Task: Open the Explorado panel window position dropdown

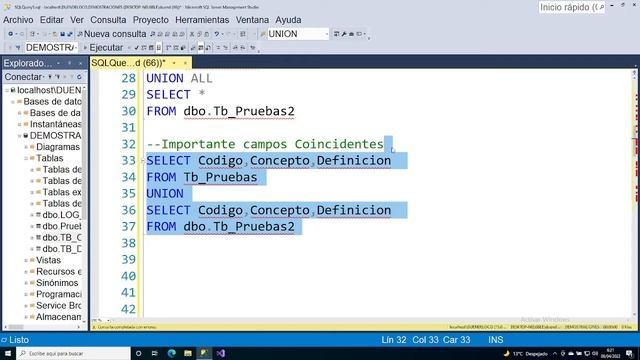Action: (x=58, y=63)
